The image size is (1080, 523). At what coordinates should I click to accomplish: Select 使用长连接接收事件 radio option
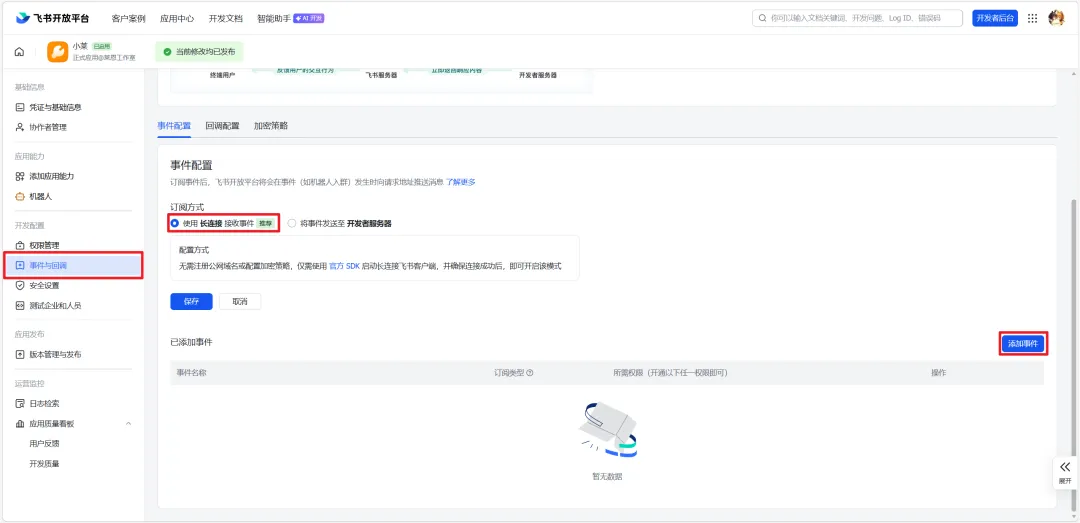click(x=174, y=223)
